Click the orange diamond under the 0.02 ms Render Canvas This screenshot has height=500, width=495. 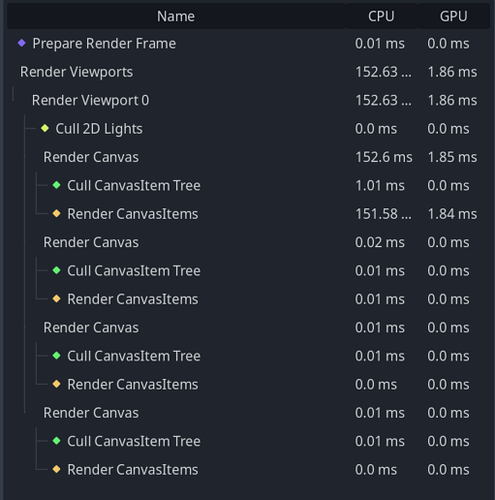tap(57, 299)
